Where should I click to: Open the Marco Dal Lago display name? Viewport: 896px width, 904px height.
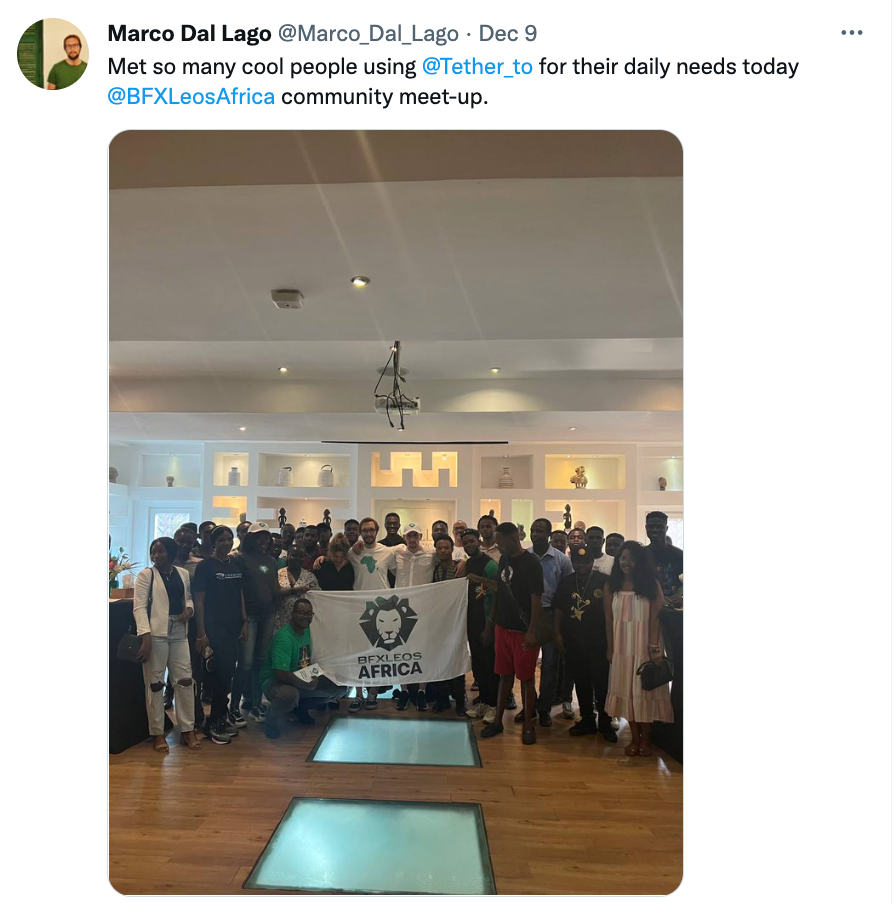tap(189, 33)
